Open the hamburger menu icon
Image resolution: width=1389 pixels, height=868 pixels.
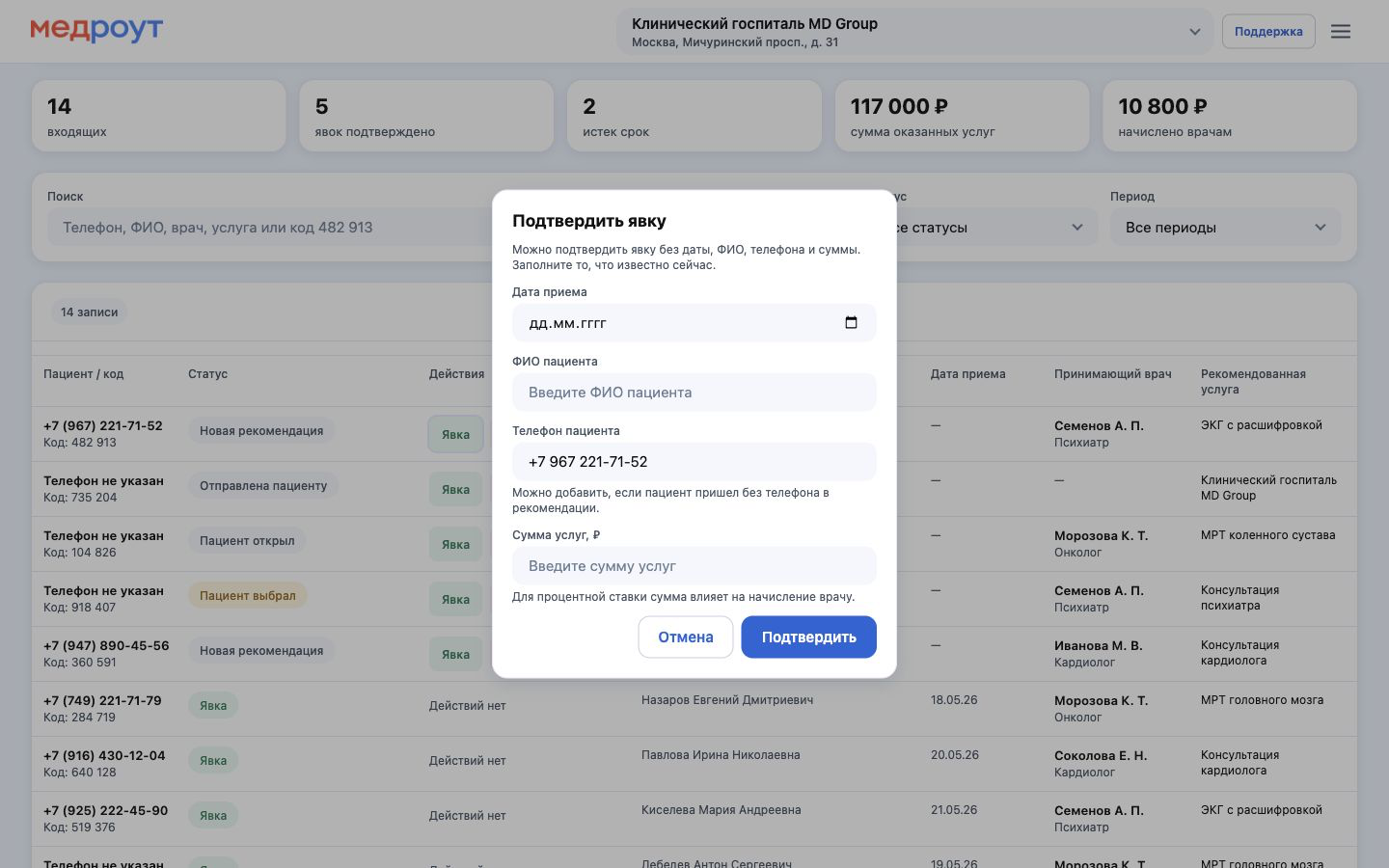click(x=1341, y=31)
